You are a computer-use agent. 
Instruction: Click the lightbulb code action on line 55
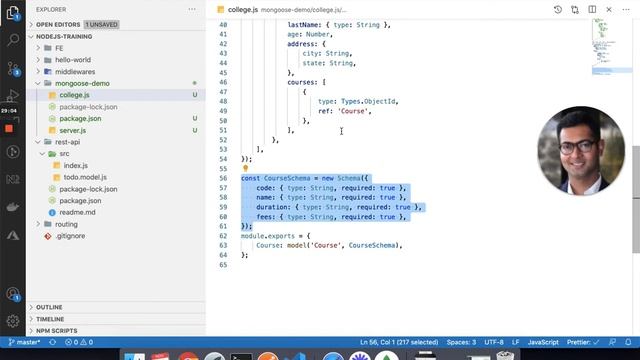[x=245, y=168]
